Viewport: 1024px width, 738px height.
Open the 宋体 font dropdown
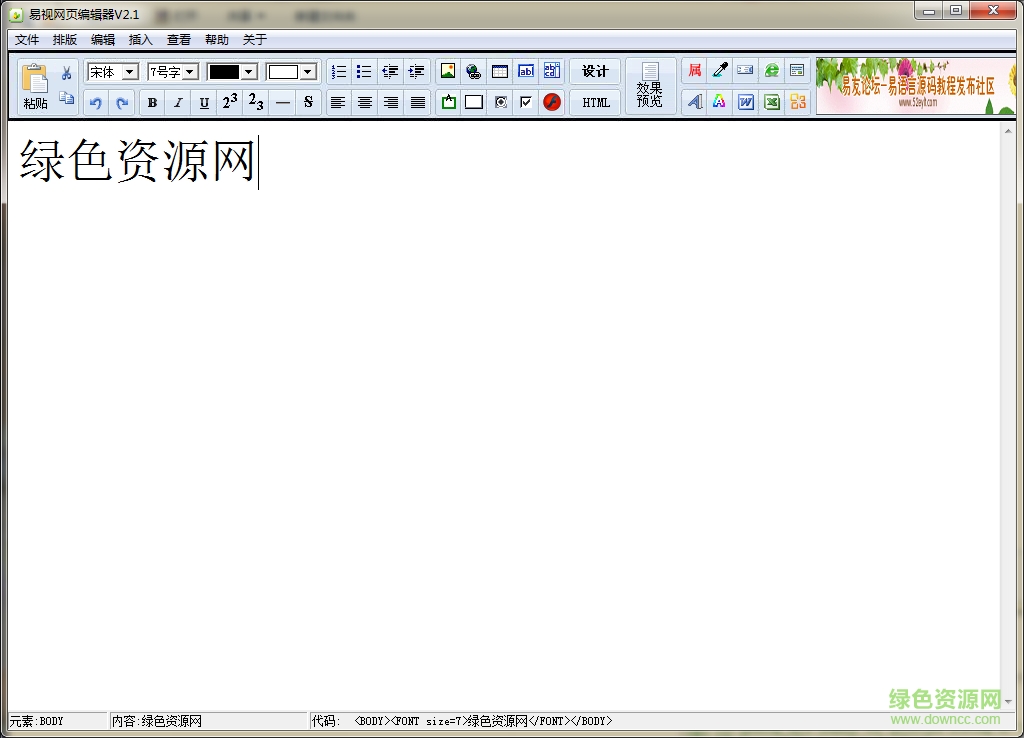129,72
